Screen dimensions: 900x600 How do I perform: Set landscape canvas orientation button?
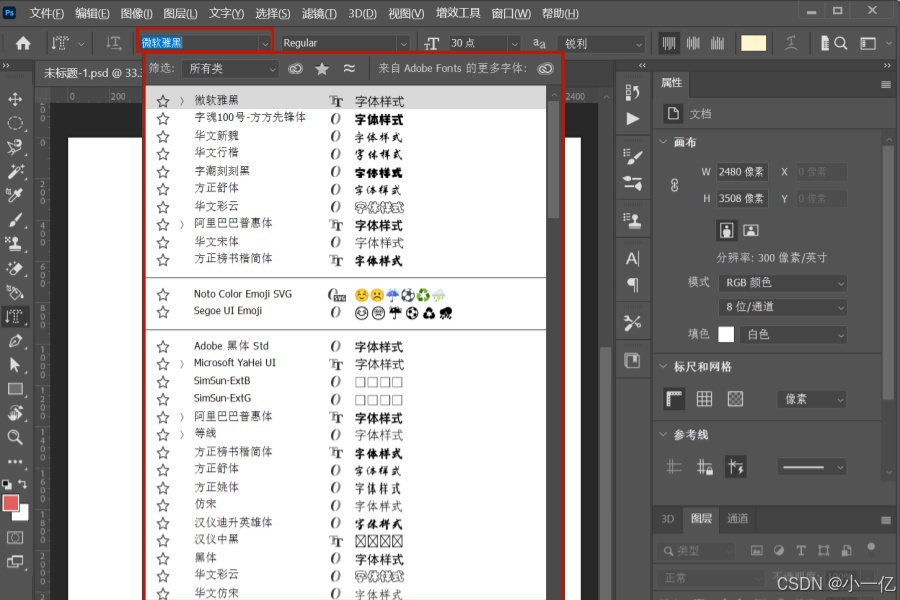point(751,231)
